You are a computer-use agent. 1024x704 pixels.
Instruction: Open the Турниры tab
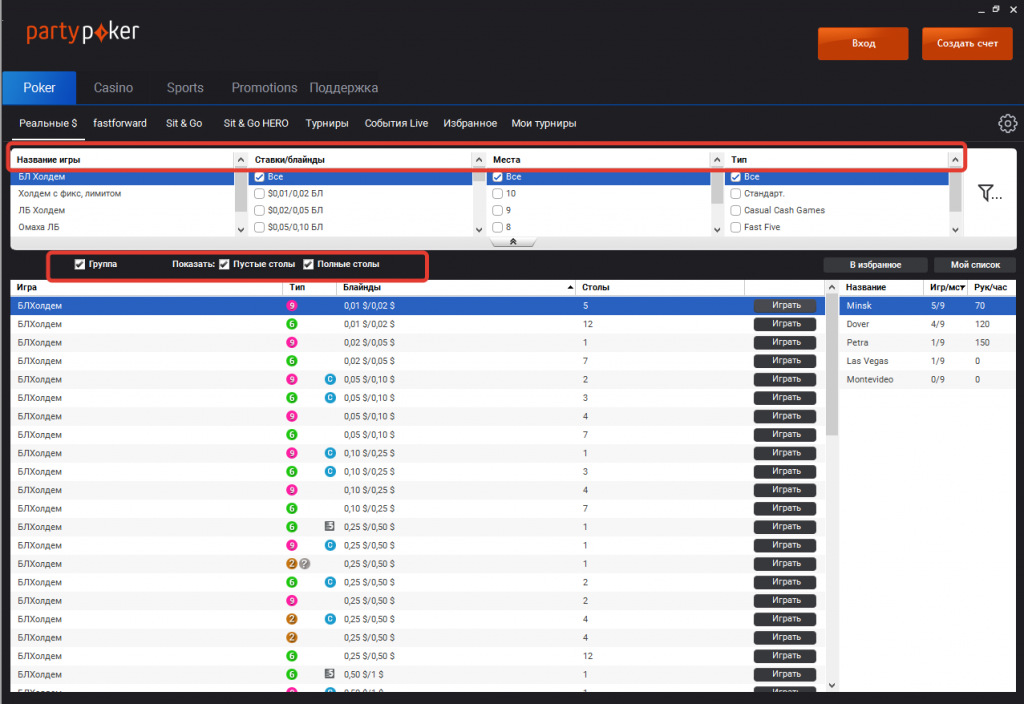pyautogui.click(x=326, y=124)
